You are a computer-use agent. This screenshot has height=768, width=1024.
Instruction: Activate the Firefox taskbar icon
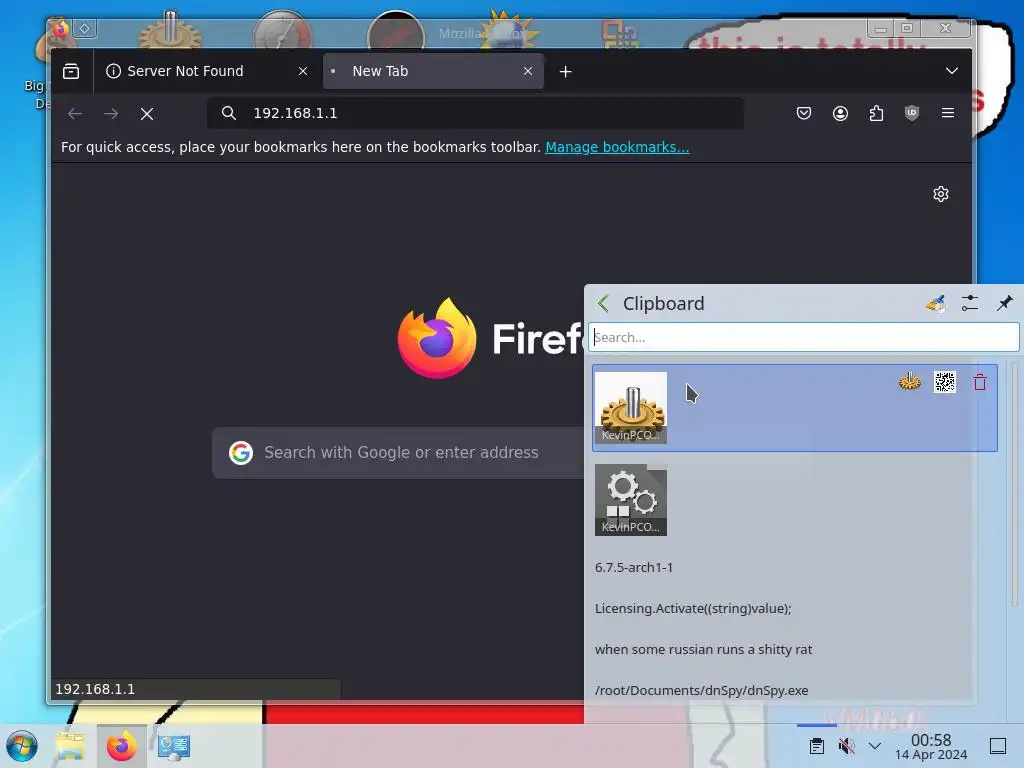121,746
